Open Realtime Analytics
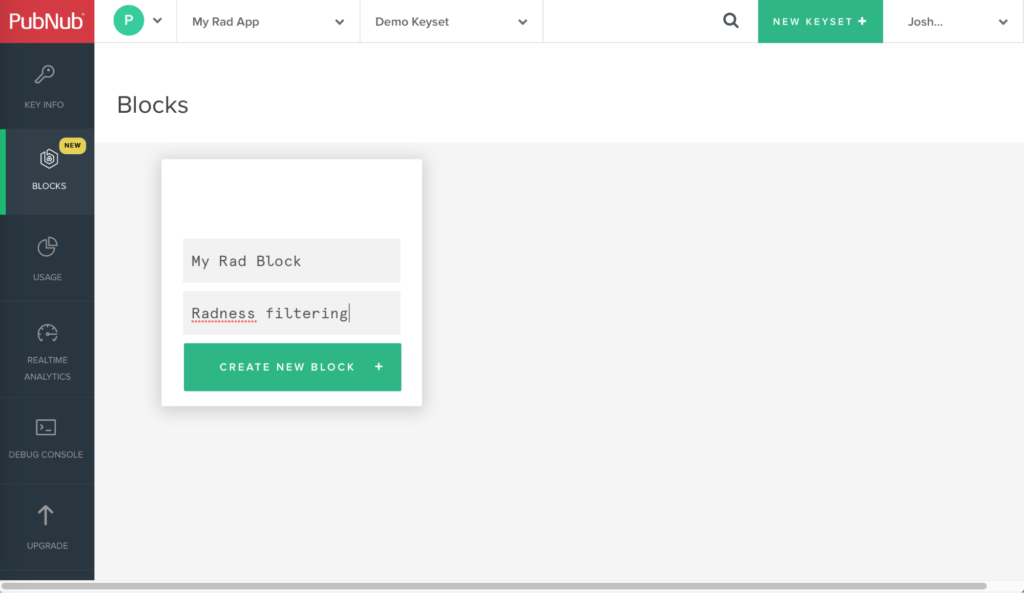1024x593 pixels. point(47,348)
